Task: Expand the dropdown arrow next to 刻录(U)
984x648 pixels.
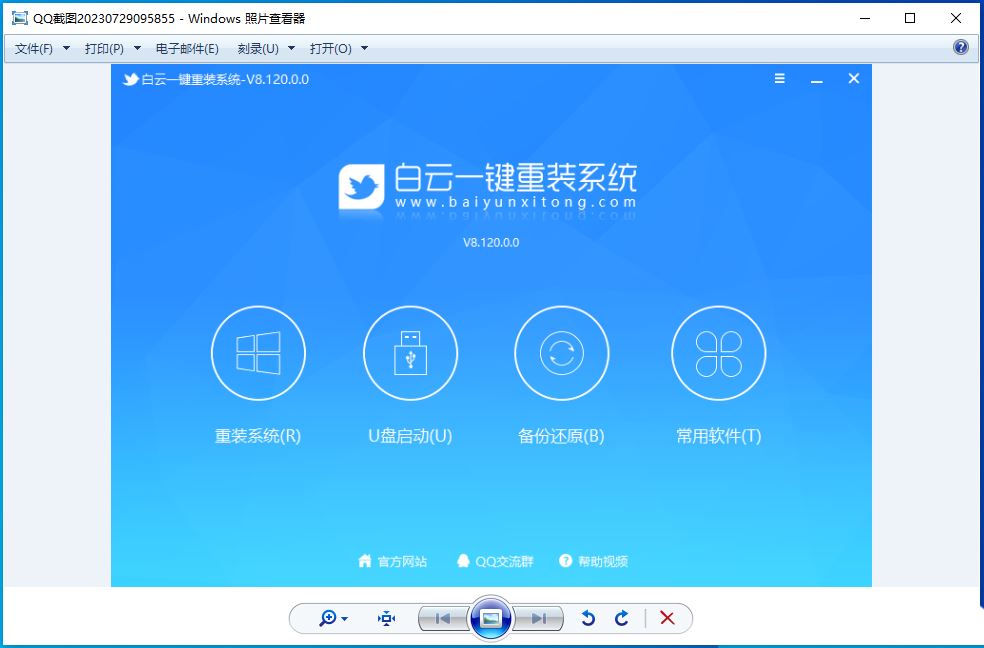Action: point(291,48)
